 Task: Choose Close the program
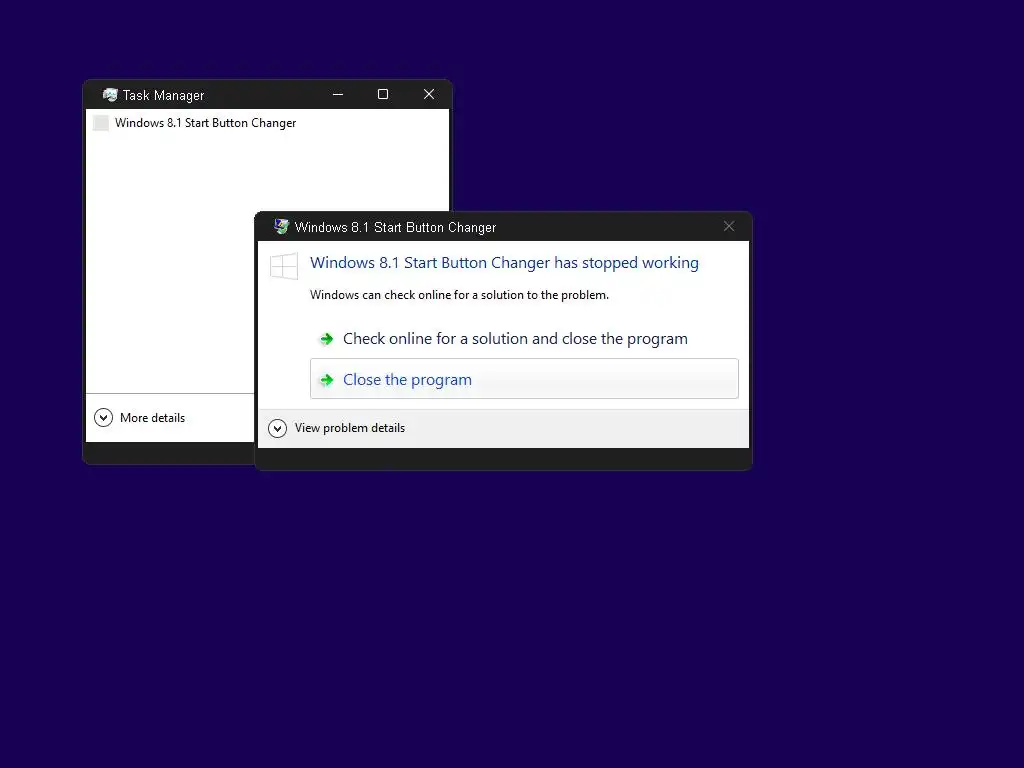(x=524, y=379)
